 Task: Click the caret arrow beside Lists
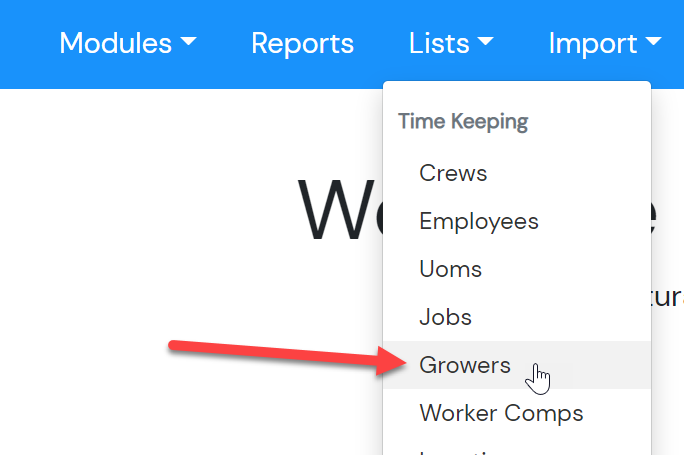(486, 41)
